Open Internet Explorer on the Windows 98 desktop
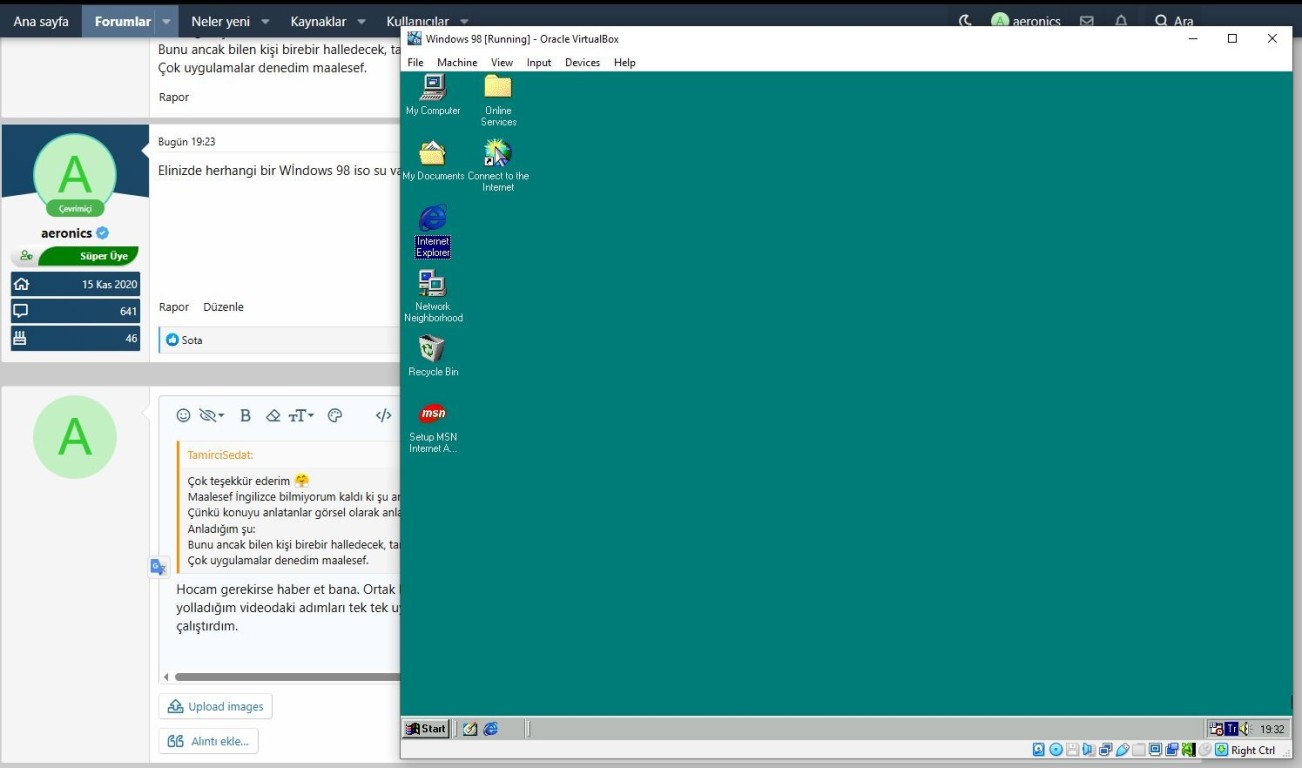Image resolution: width=1302 pixels, height=768 pixels. 432,224
